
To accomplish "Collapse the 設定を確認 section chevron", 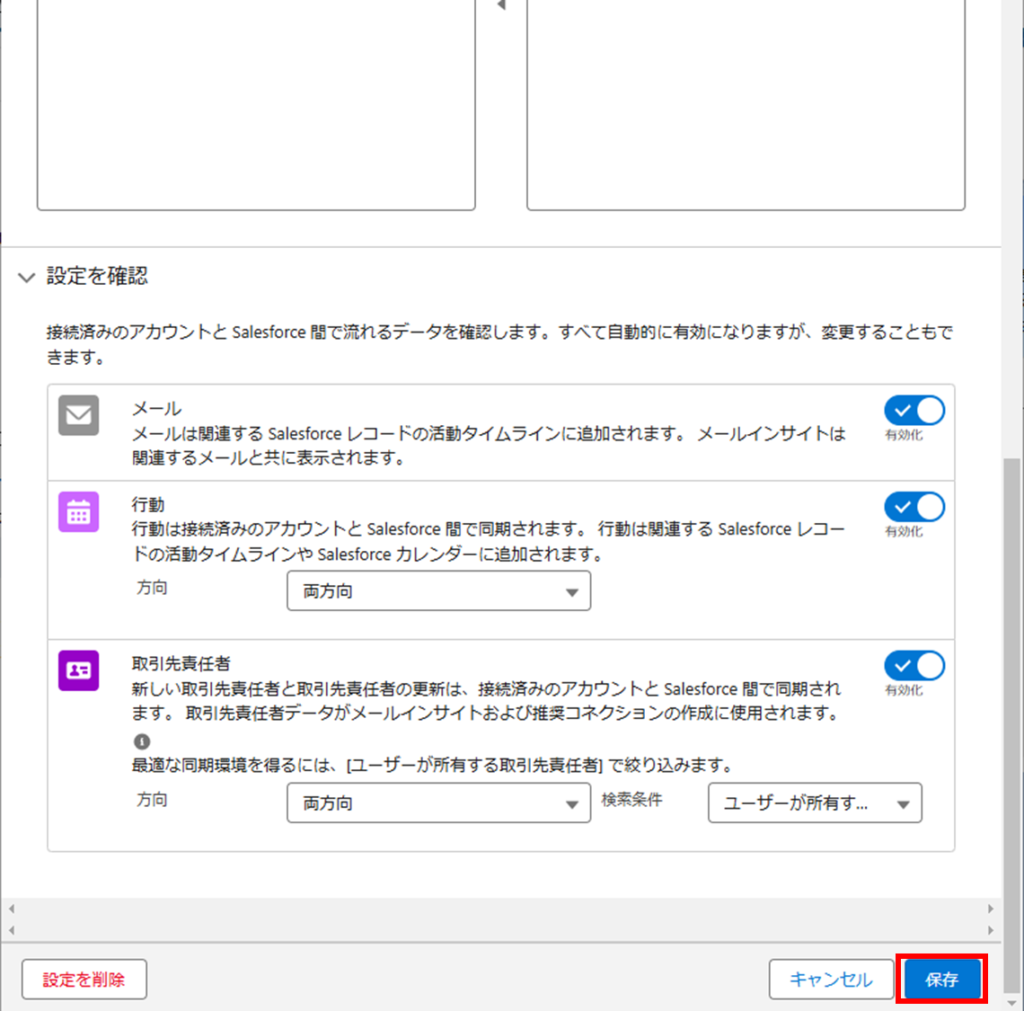I will [x=26, y=278].
